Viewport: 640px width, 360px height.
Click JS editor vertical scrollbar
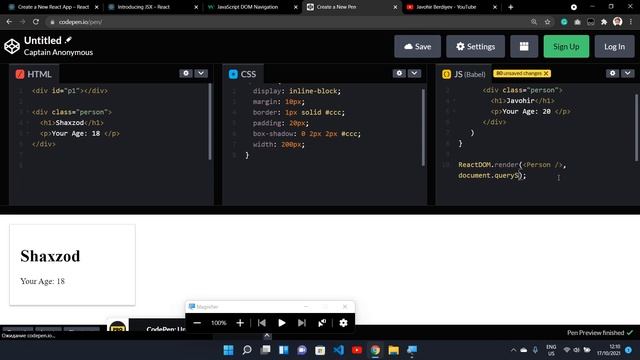636,127
